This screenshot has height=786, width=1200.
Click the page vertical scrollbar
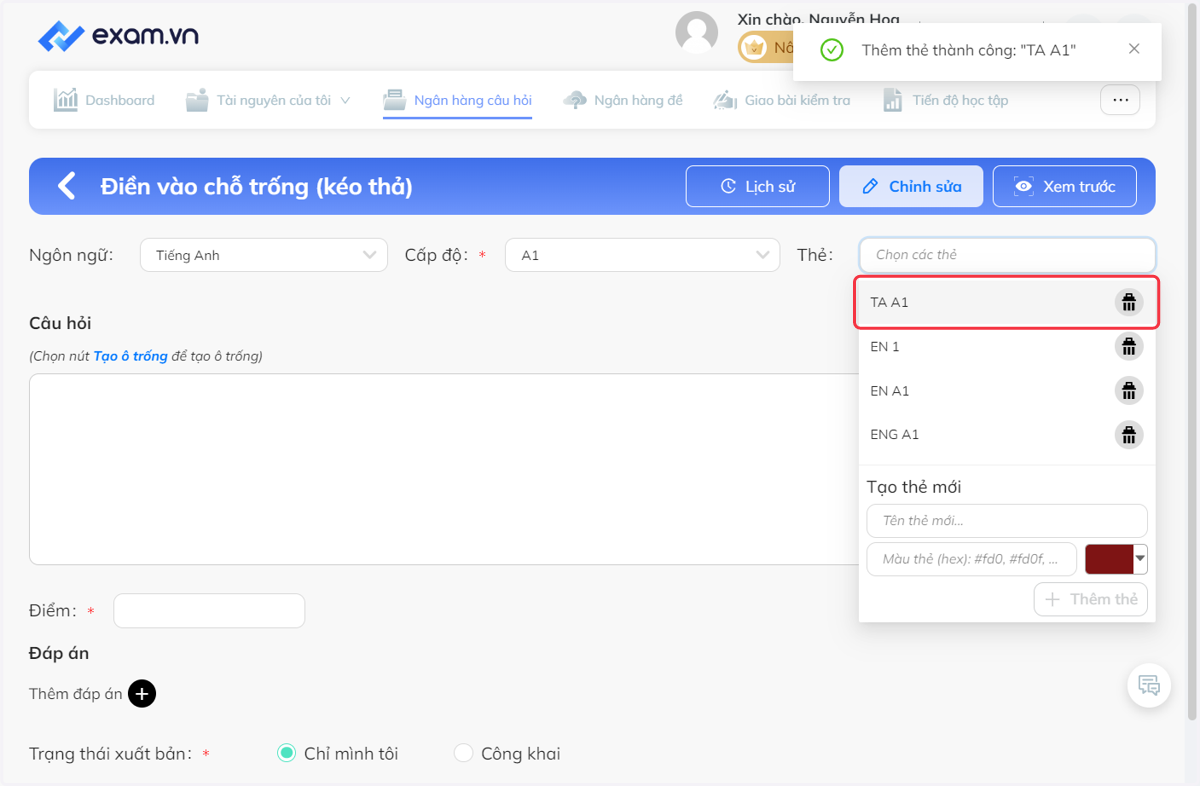1192,360
